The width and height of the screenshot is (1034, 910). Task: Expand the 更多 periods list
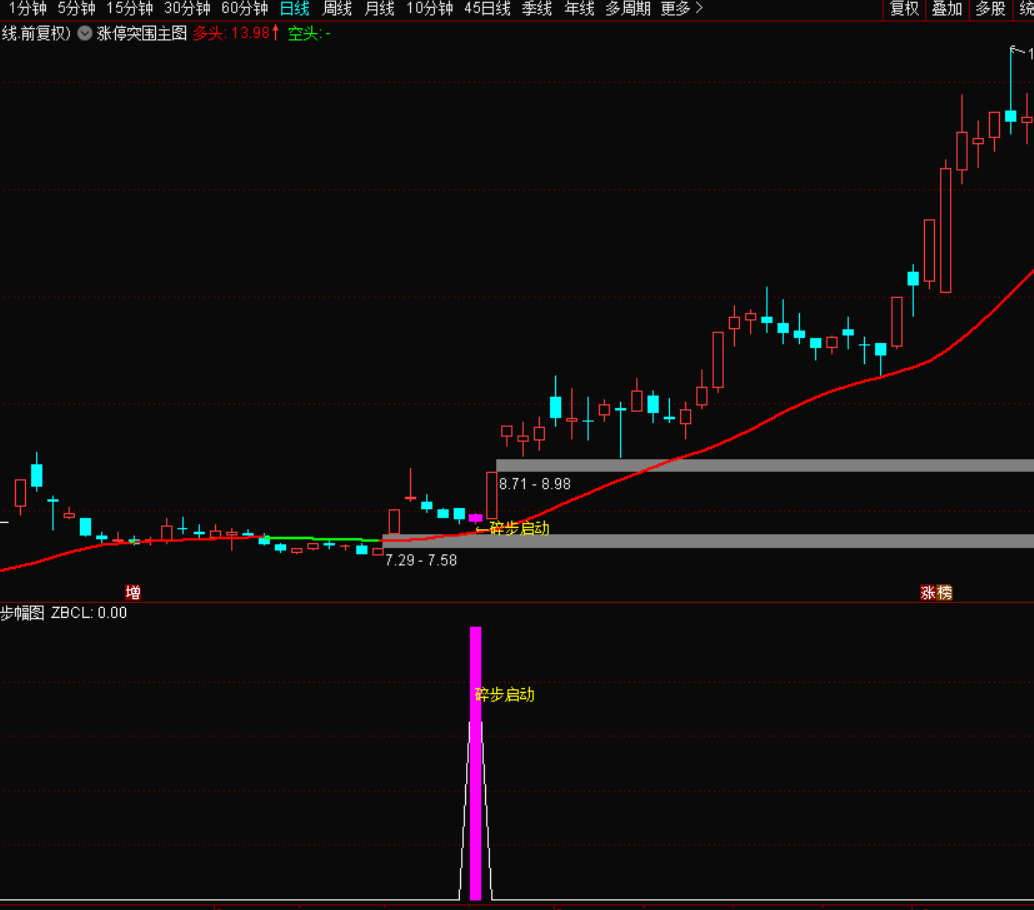click(x=681, y=9)
